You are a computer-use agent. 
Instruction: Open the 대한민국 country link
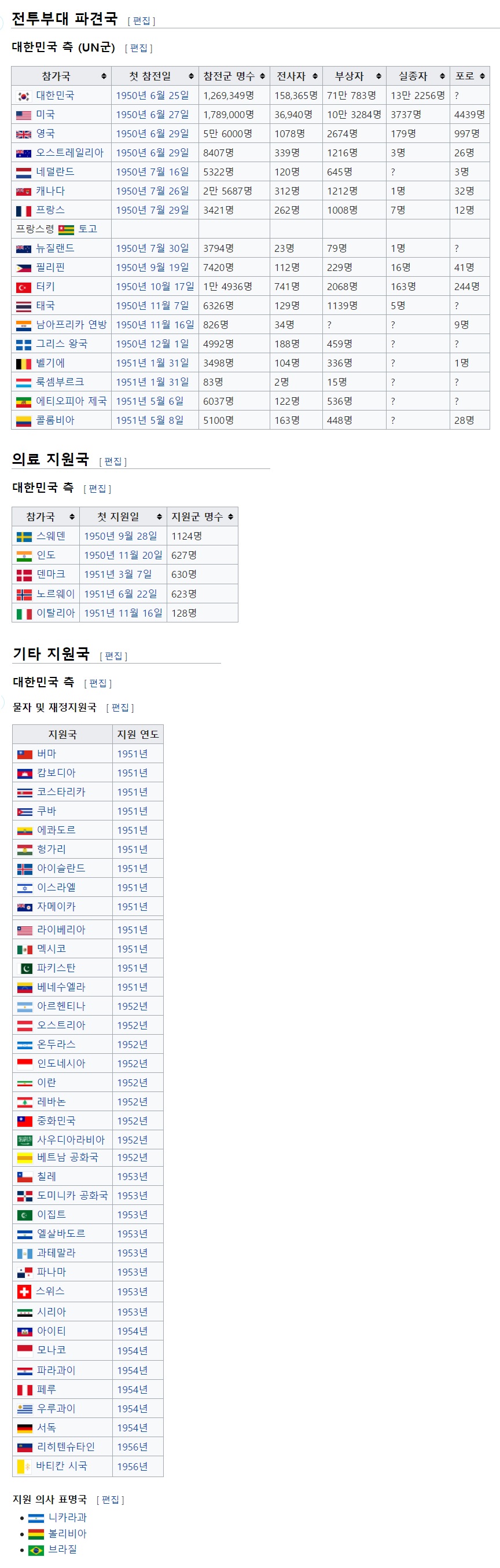55,96
